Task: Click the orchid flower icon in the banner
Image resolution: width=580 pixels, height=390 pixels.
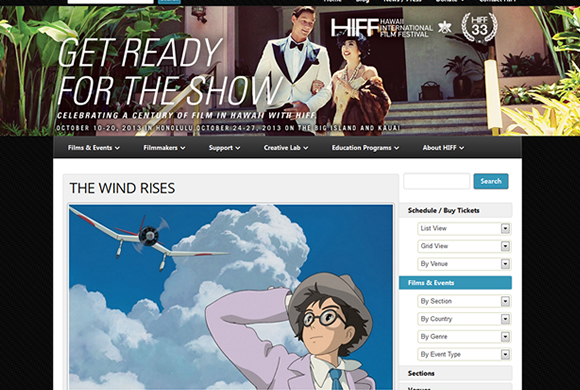Action: [x=445, y=27]
